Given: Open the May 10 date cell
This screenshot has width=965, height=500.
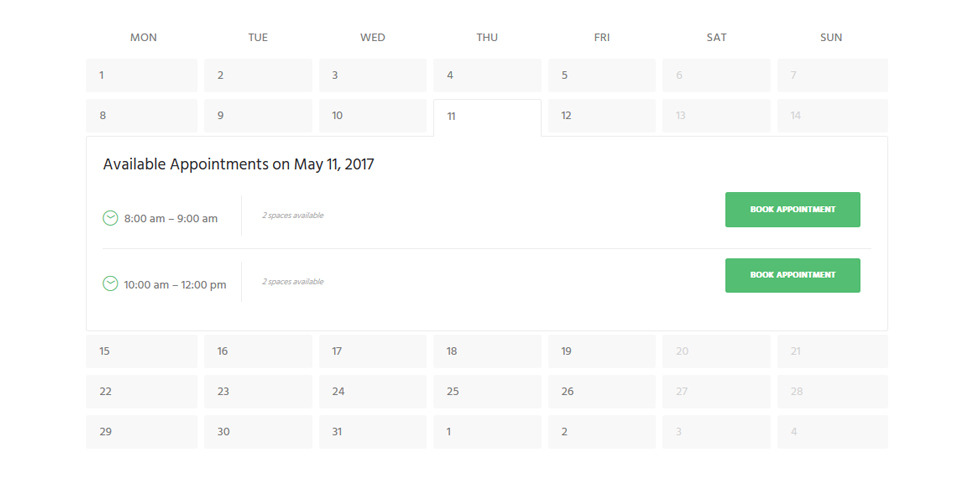Looking at the screenshot, I should 373,116.
